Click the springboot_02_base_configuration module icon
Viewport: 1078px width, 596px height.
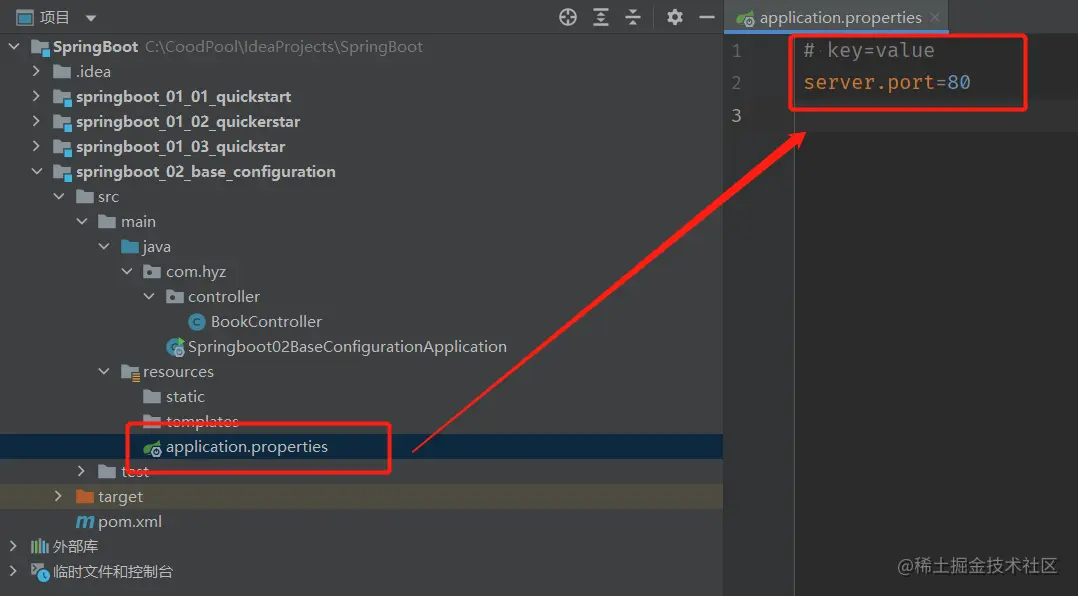point(63,173)
